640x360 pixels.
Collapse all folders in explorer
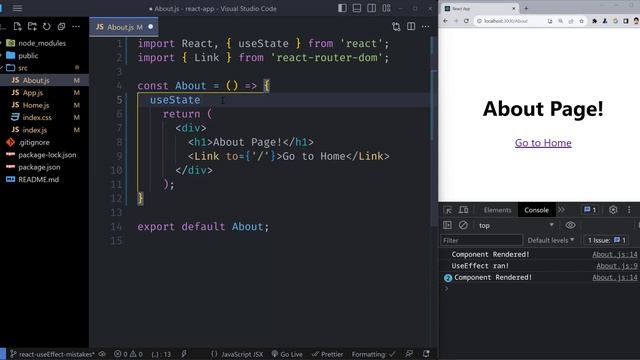coord(61,27)
